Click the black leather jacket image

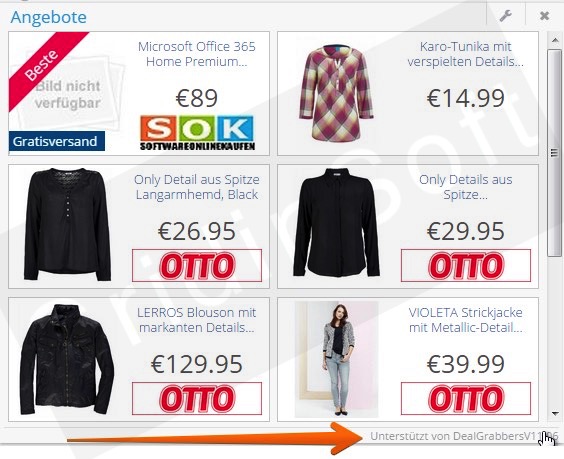(67, 359)
